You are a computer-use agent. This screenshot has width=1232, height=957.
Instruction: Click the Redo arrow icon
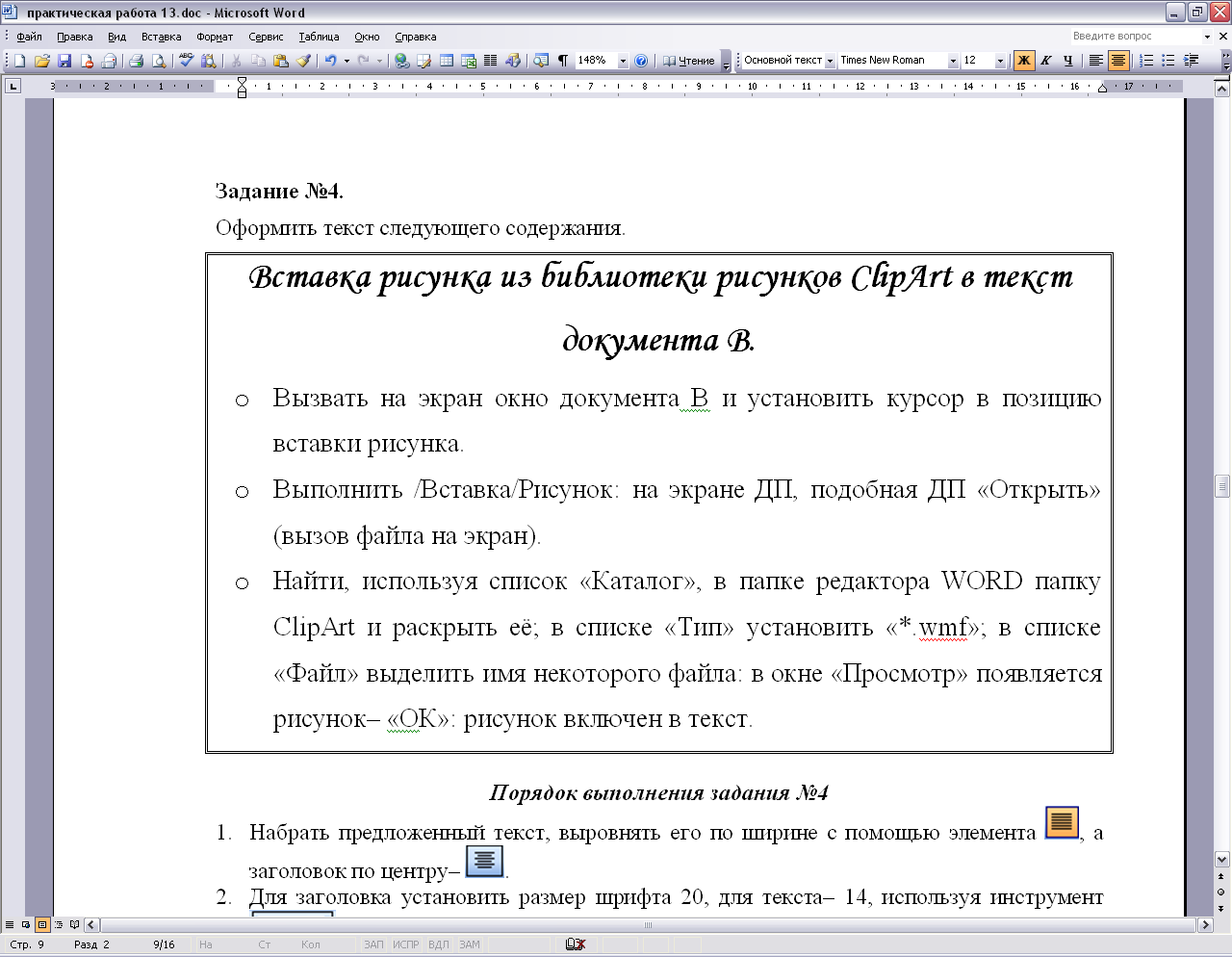click(x=363, y=61)
